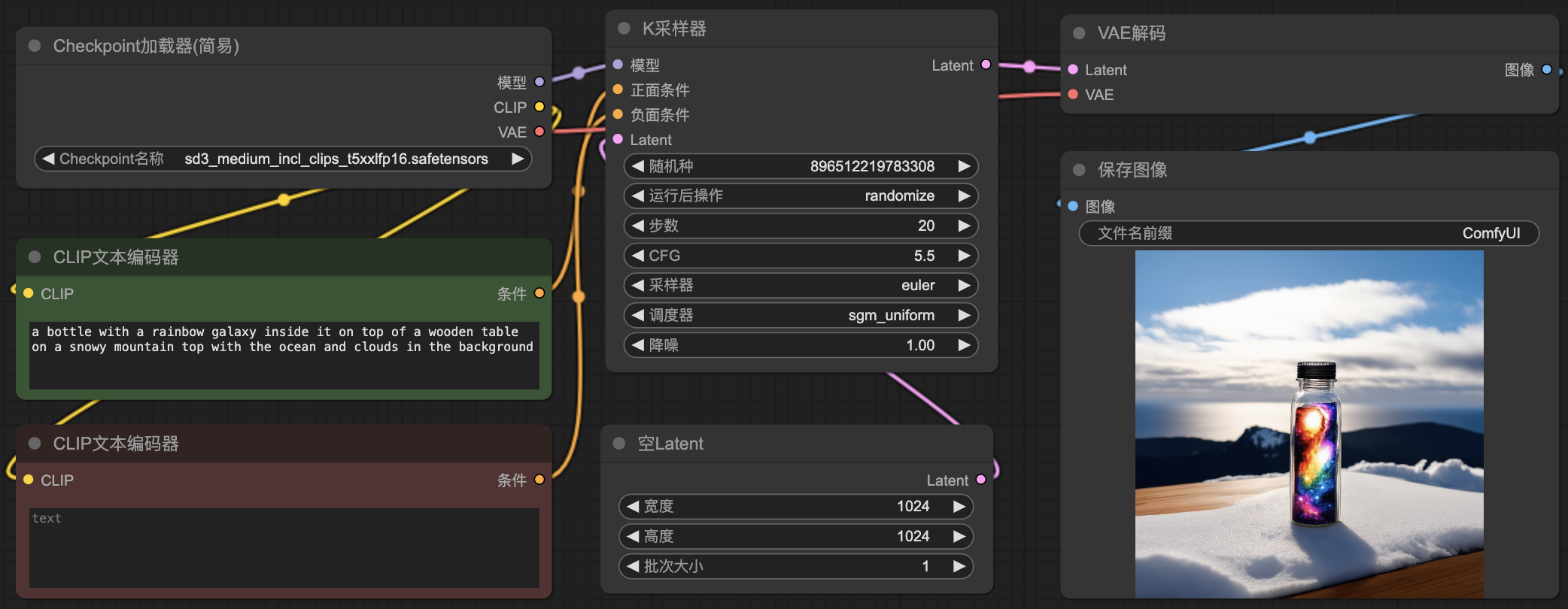Switch 运行后操作 to next option arrow
The image size is (1568, 609).
pyautogui.click(x=964, y=196)
